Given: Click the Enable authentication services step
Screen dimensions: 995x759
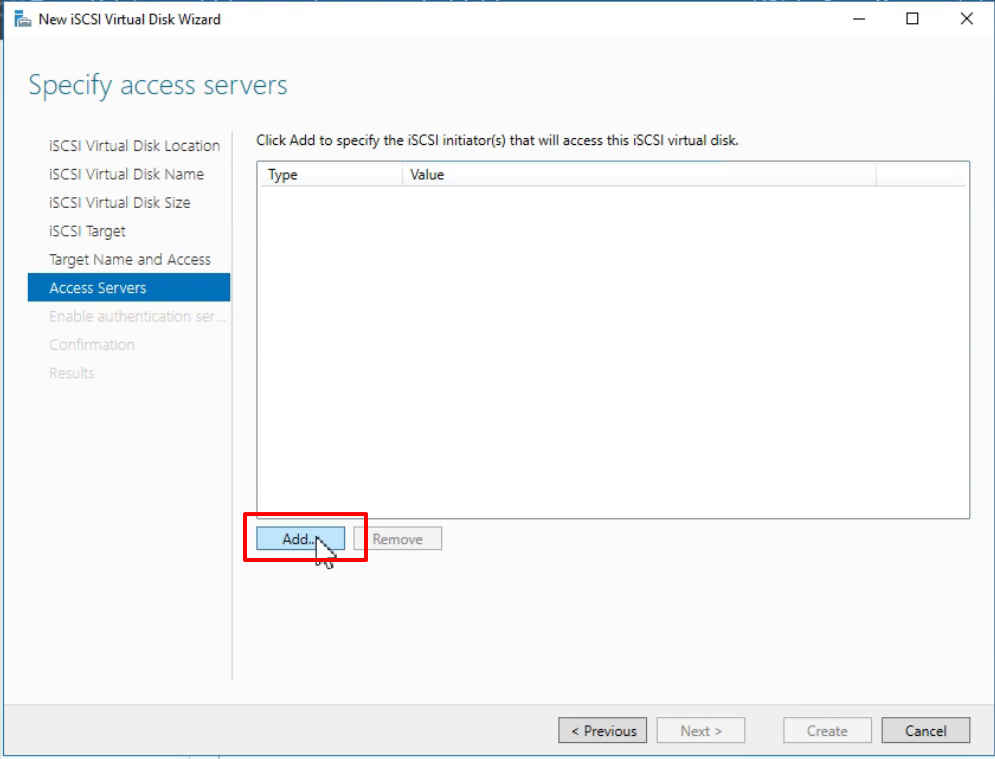Looking at the screenshot, I should pos(137,316).
